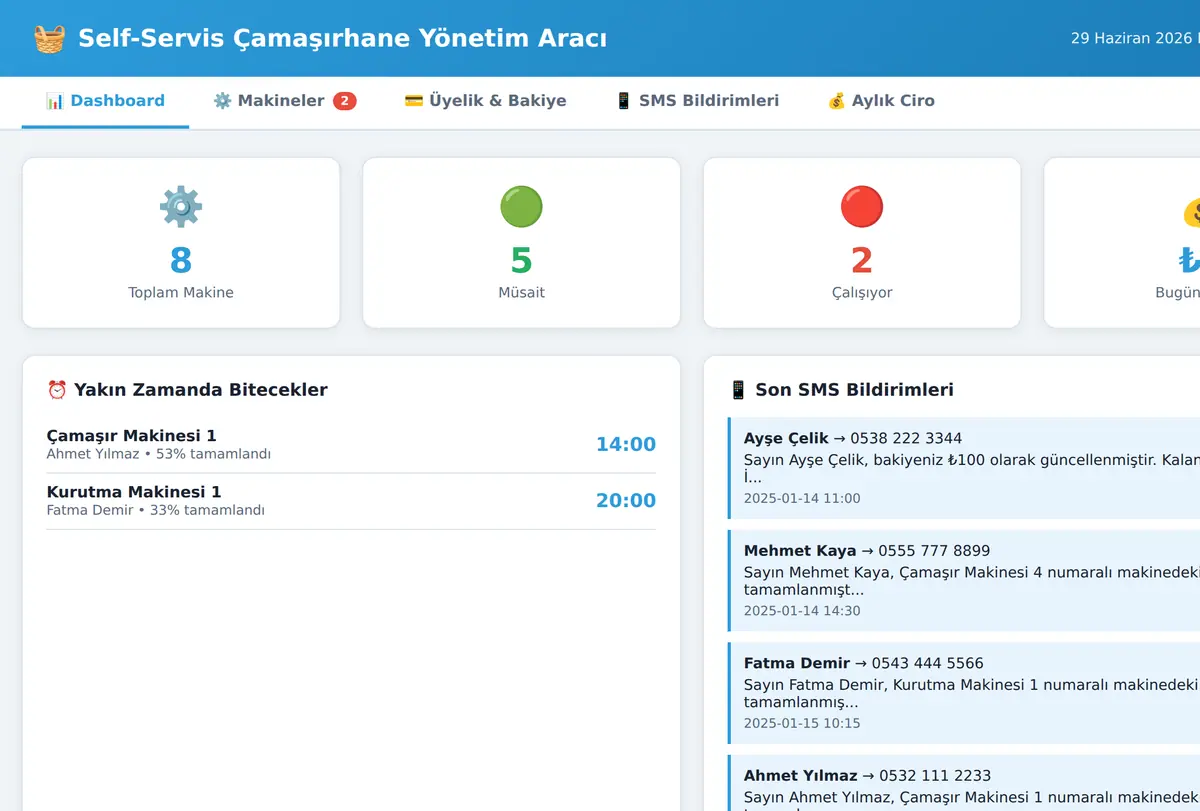Click the timestamp 2025-01-15 10:15

pos(802,723)
